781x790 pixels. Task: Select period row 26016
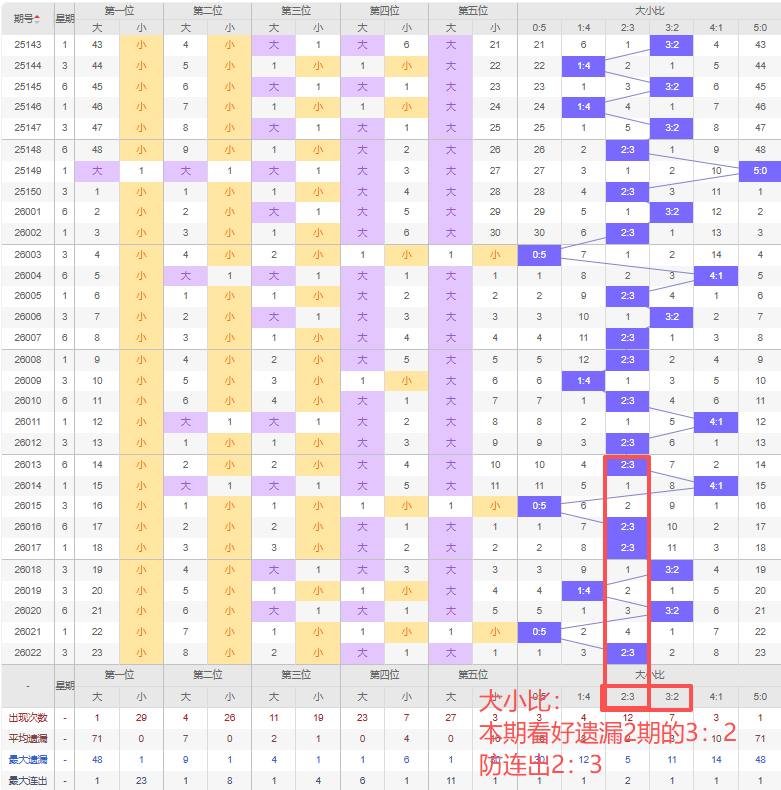click(391, 527)
